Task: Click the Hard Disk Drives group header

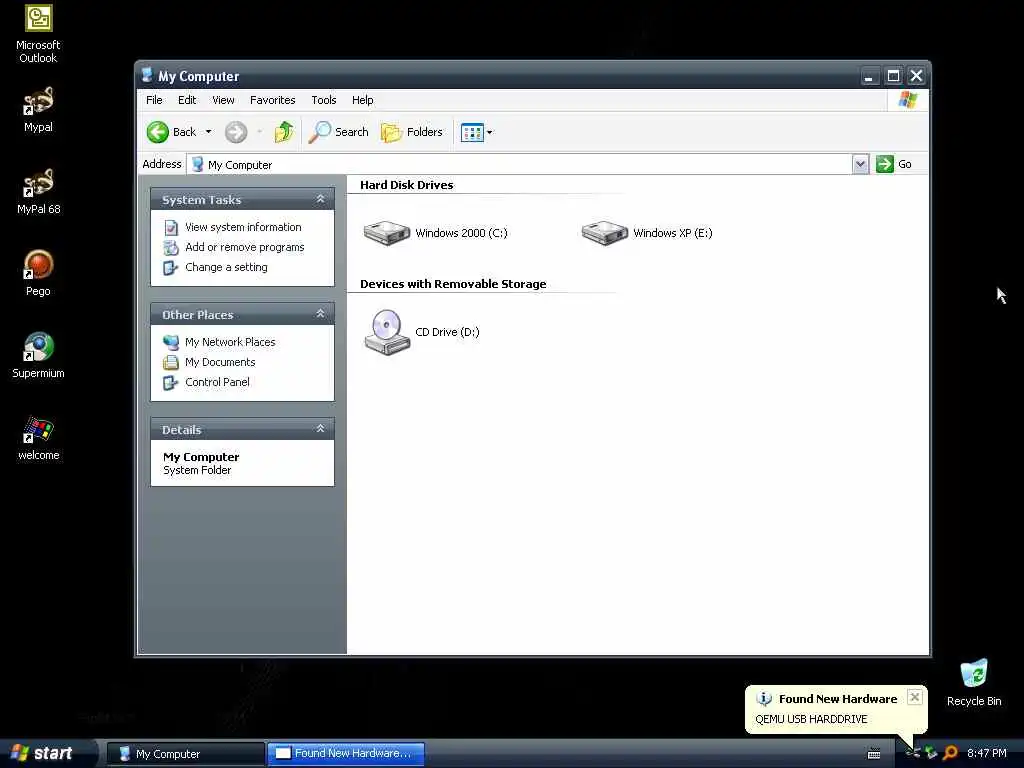Action: click(x=406, y=185)
